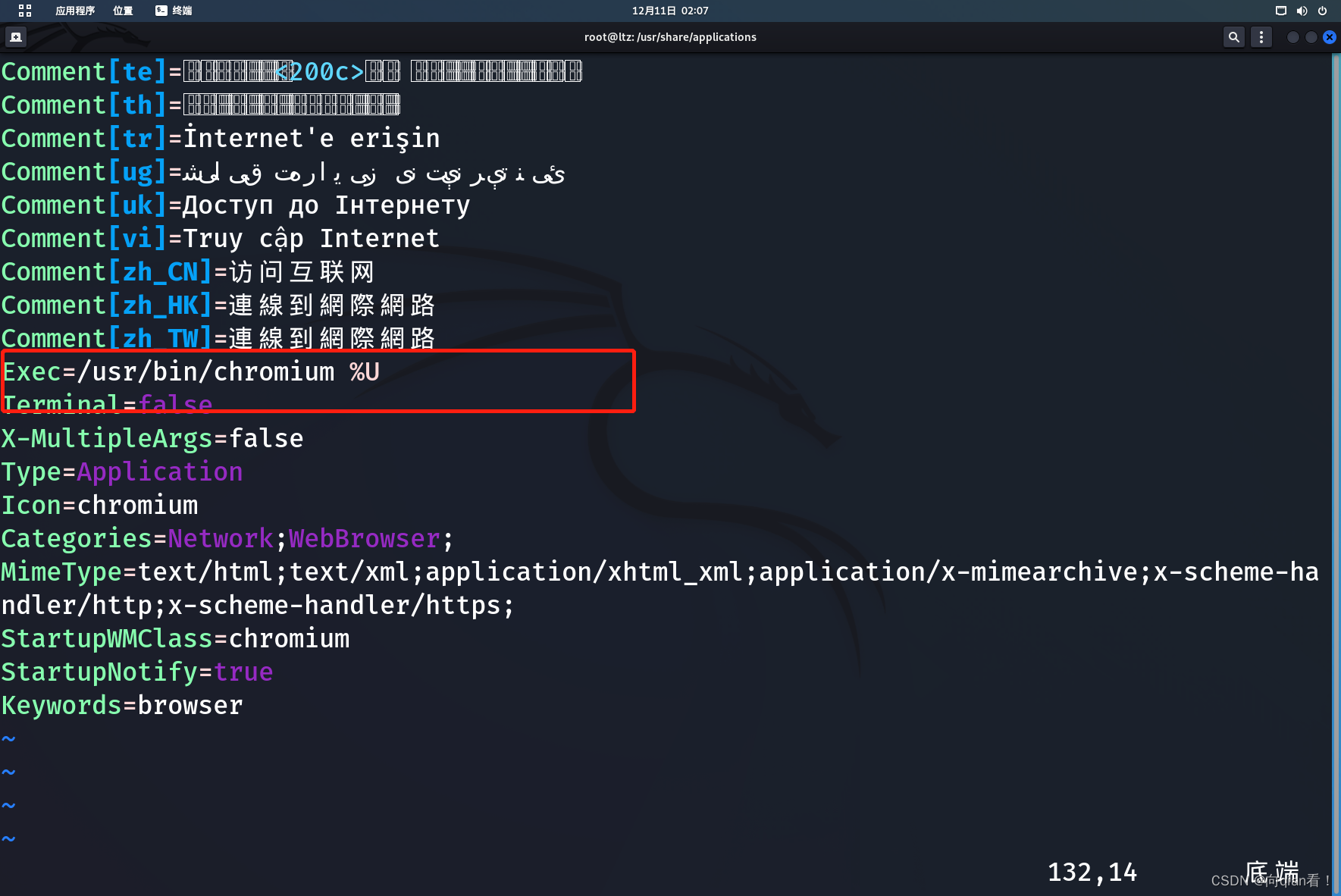Click the StartupWMClass=chromium line

pos(175,638)
